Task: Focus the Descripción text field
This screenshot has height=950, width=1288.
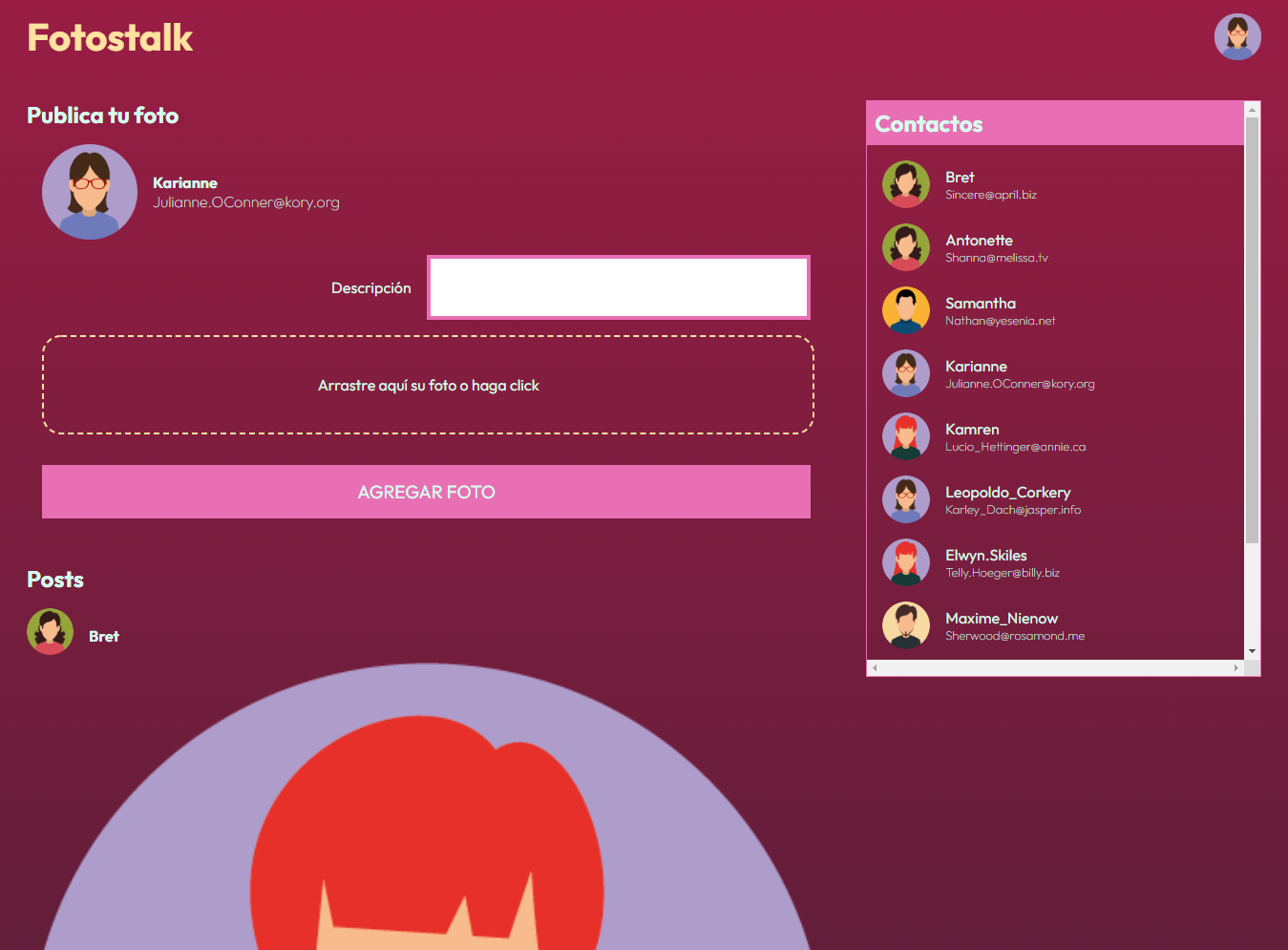Action: pyautogui.click(x=618, y=287)
